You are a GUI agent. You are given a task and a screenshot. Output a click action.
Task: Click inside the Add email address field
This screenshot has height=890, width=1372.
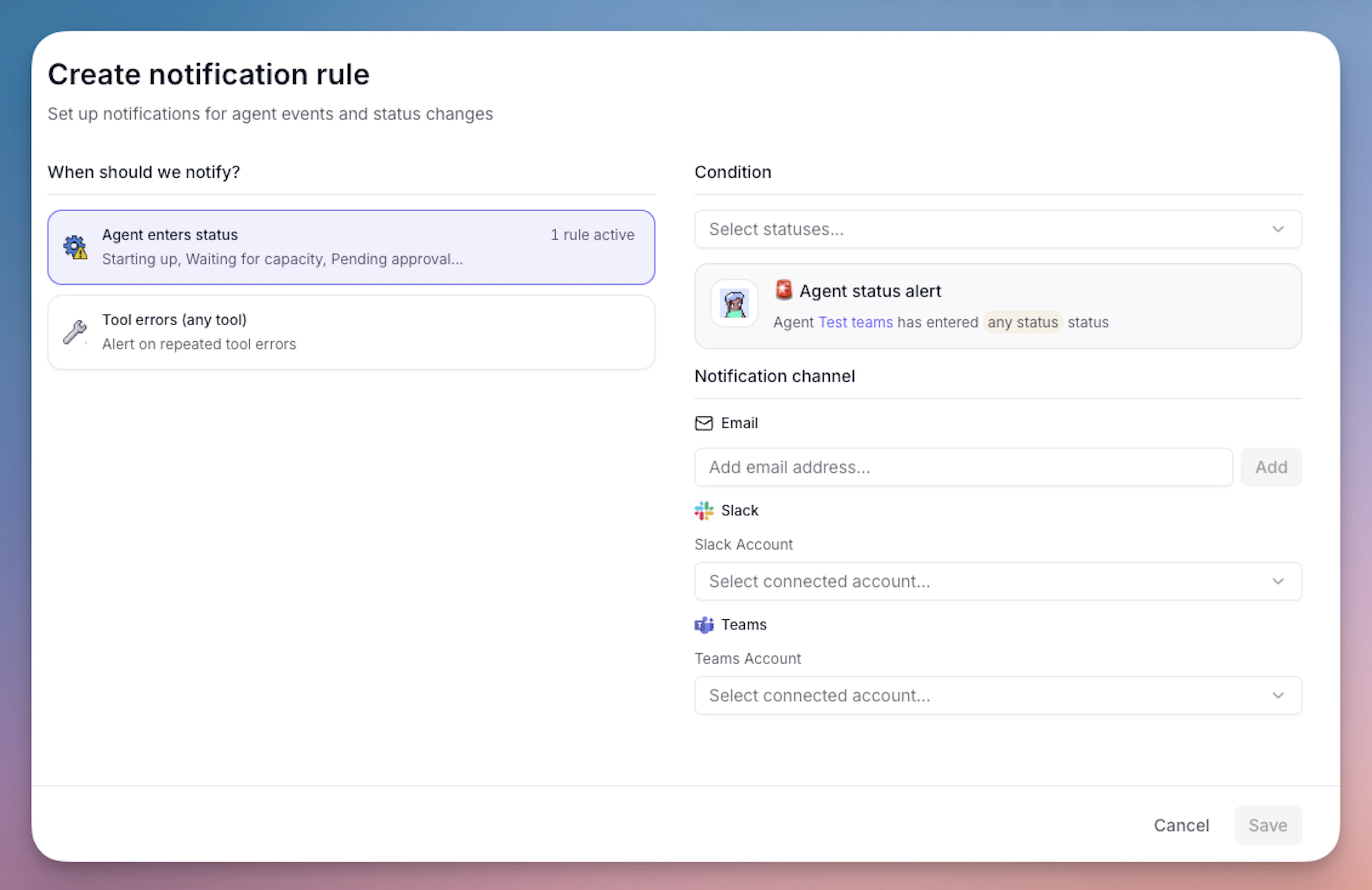963,467
